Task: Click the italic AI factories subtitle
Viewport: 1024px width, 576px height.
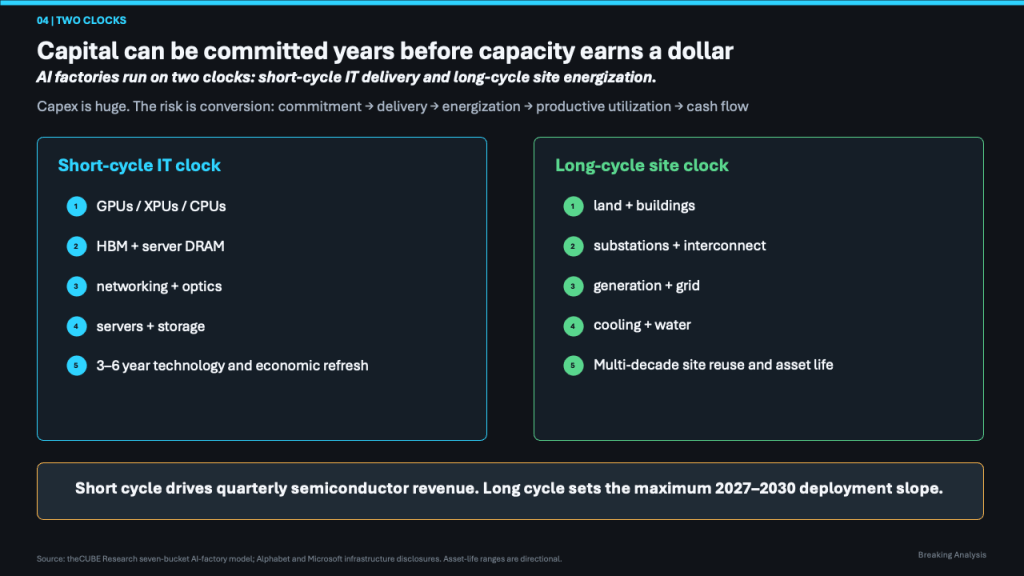Action: pos(346,77)
